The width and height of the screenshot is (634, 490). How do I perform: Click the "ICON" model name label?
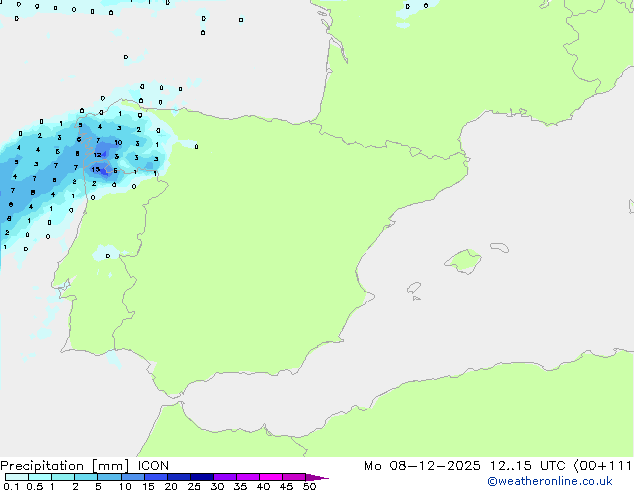(x=153, y=466)
